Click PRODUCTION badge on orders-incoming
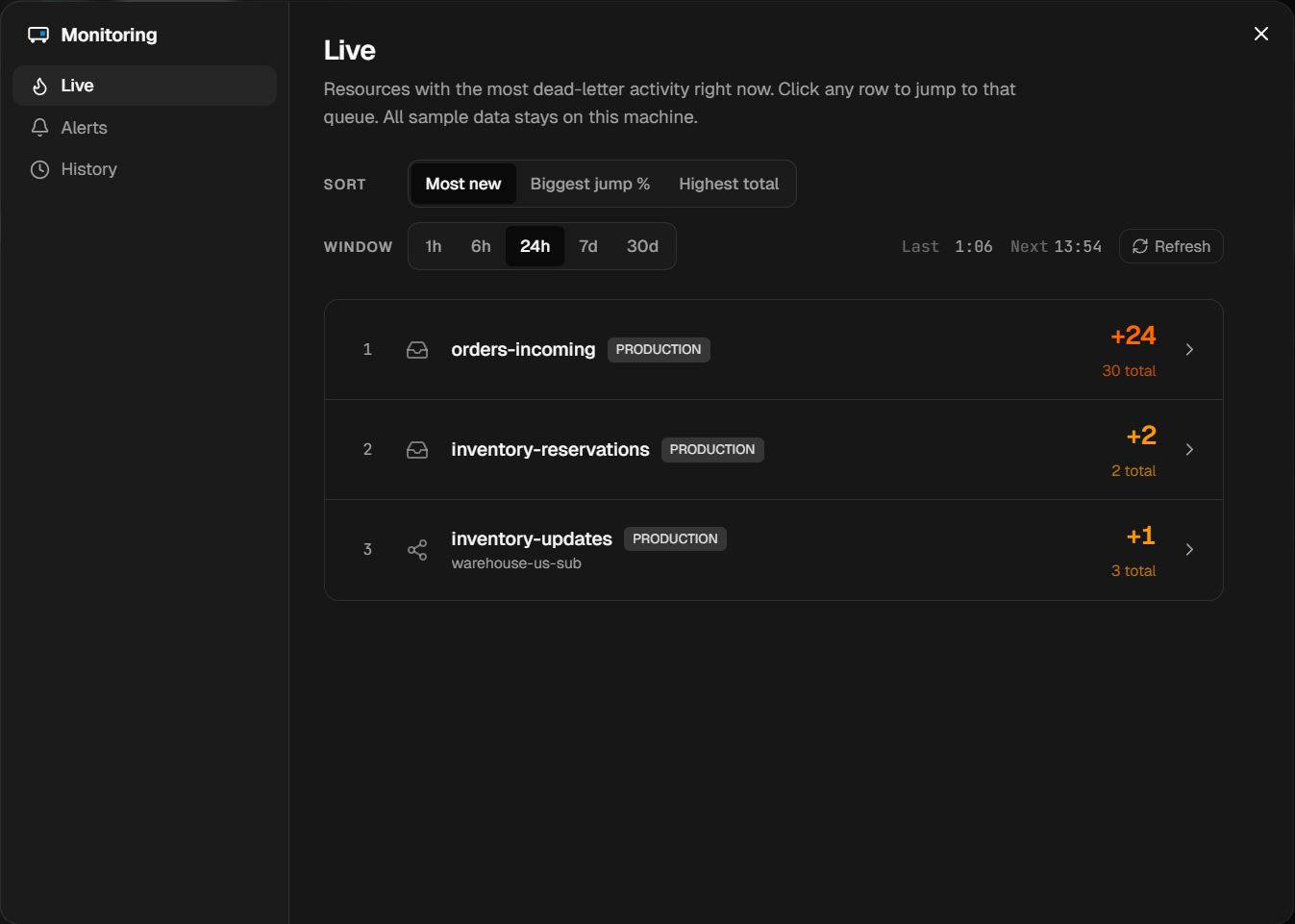 [659, 350]
